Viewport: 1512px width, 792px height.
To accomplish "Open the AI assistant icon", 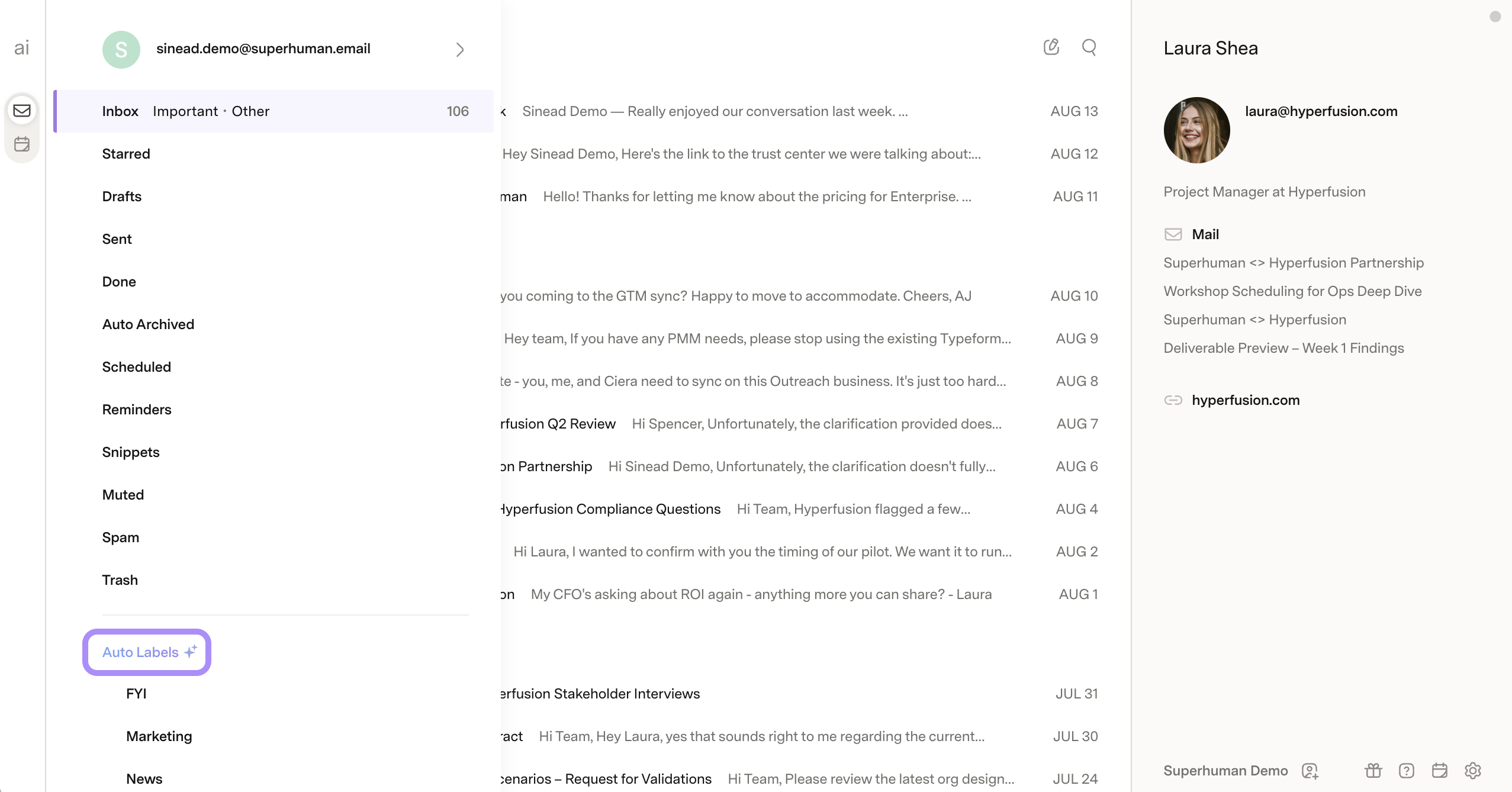I will [x=22, y=48].
